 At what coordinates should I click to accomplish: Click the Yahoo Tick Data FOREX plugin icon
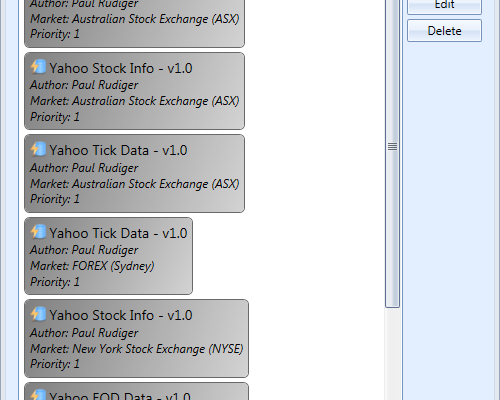coord(38,232)
